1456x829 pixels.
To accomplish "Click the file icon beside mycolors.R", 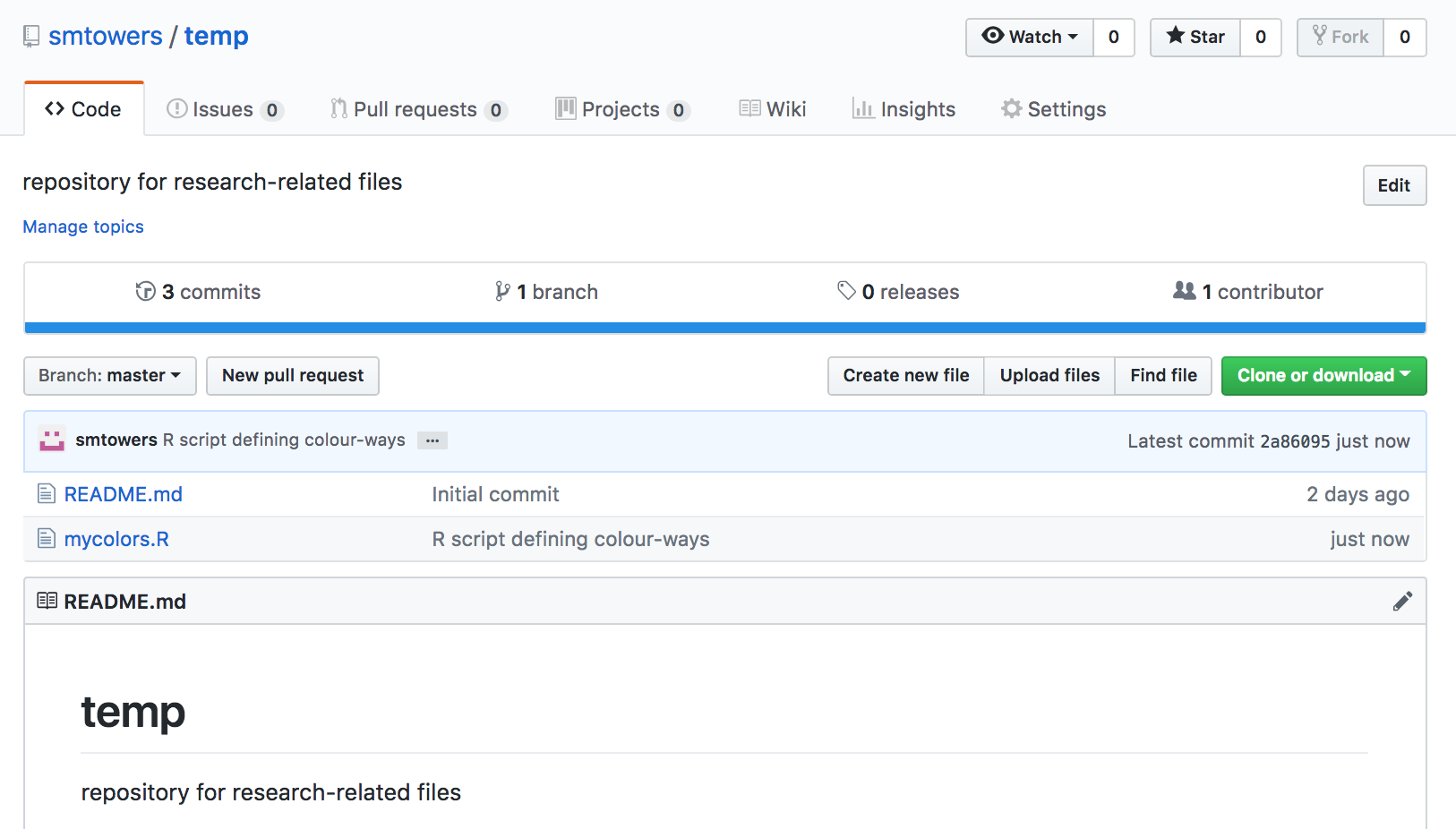I will 47,539.
